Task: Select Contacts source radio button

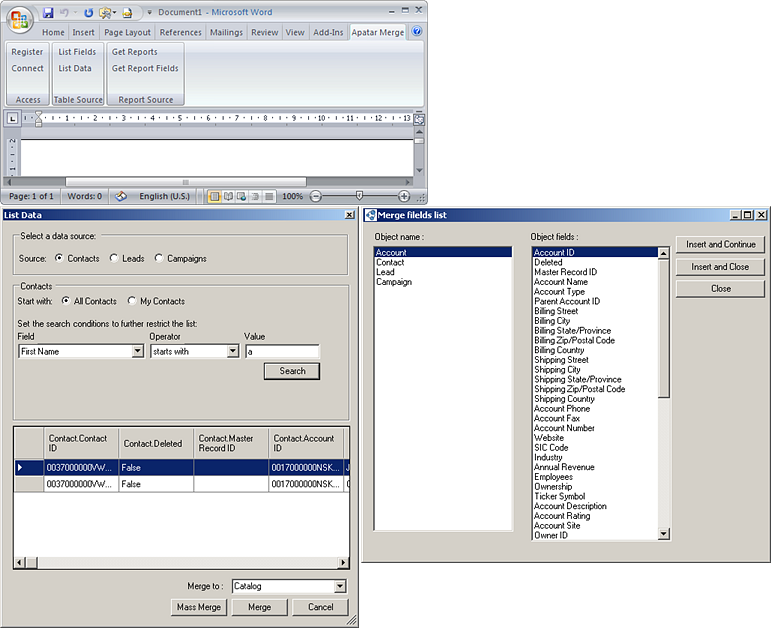Action: click(x=59, y=258)
